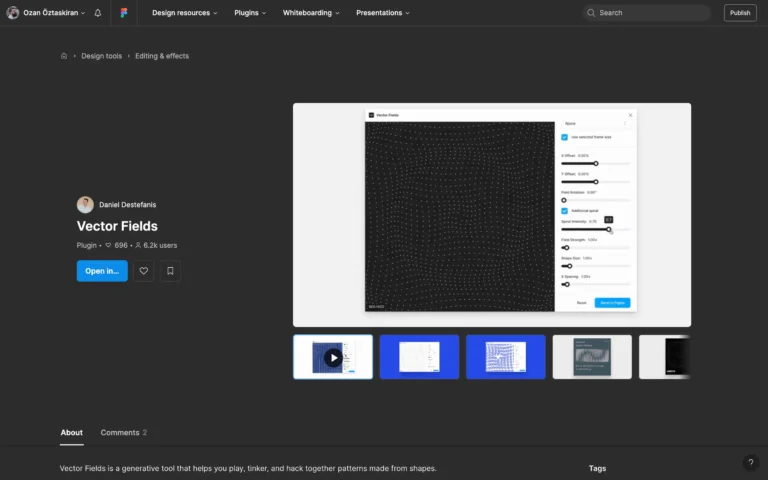
Task: Go to home breadcrumb icon
Action: click(x=64, y=56)
